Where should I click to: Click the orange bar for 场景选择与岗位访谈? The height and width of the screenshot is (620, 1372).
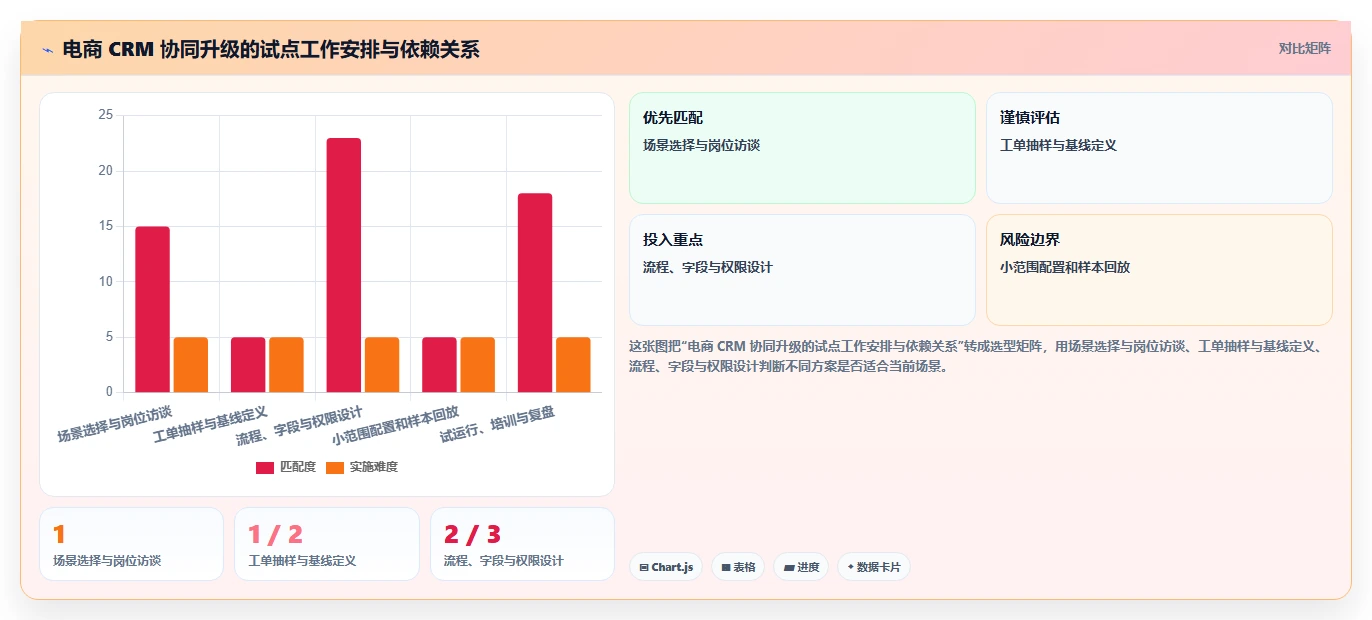[x=191, y=365]
